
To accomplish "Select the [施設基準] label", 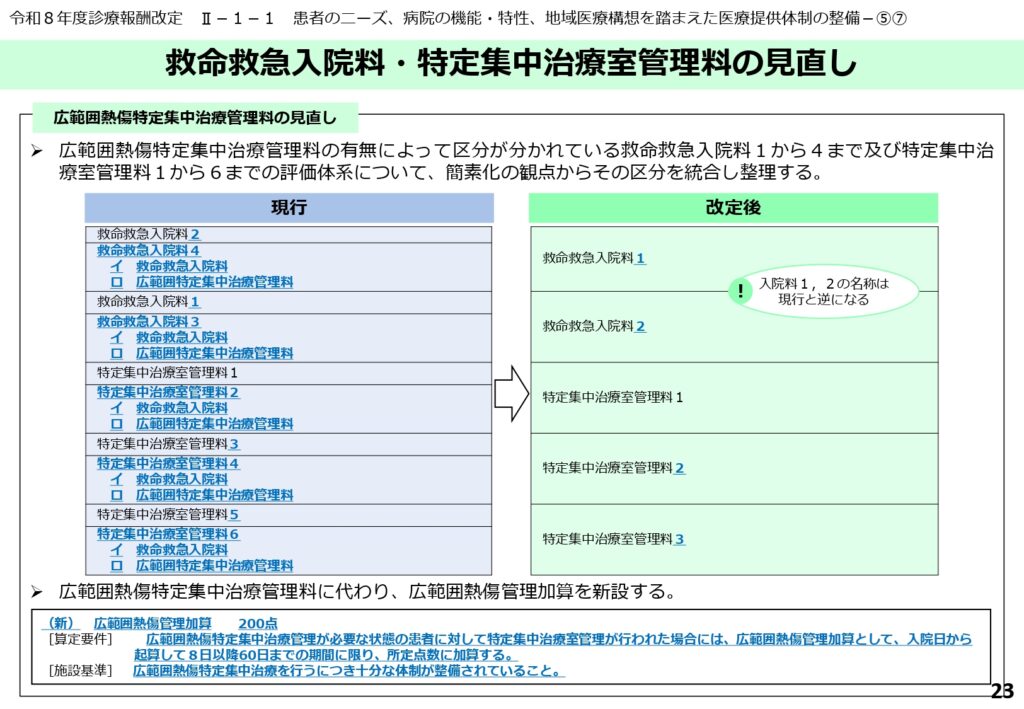I will coord(80,671).
